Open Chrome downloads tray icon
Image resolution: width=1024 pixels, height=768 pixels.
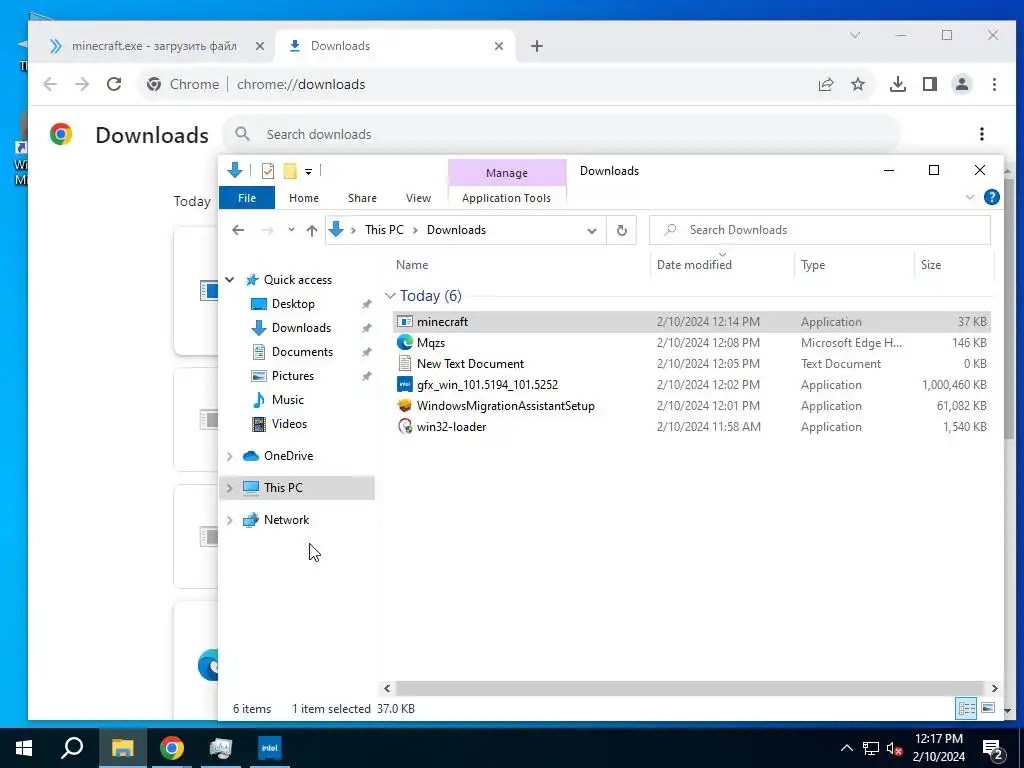click(898, 84)
